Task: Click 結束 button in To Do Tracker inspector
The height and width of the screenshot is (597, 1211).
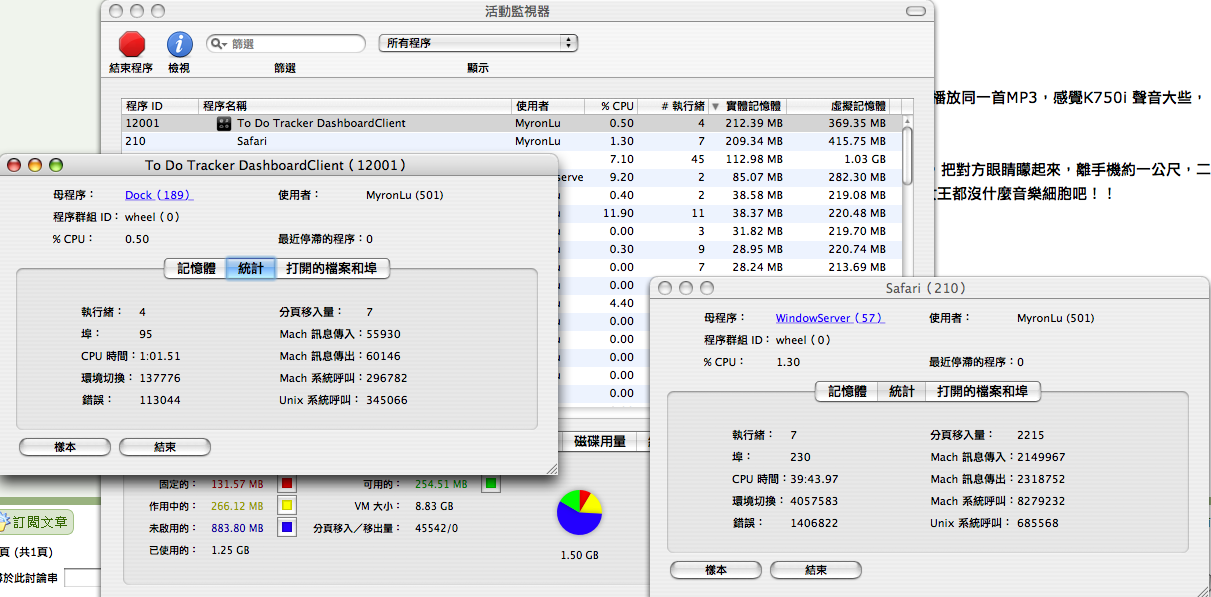Action: (165, 447)
